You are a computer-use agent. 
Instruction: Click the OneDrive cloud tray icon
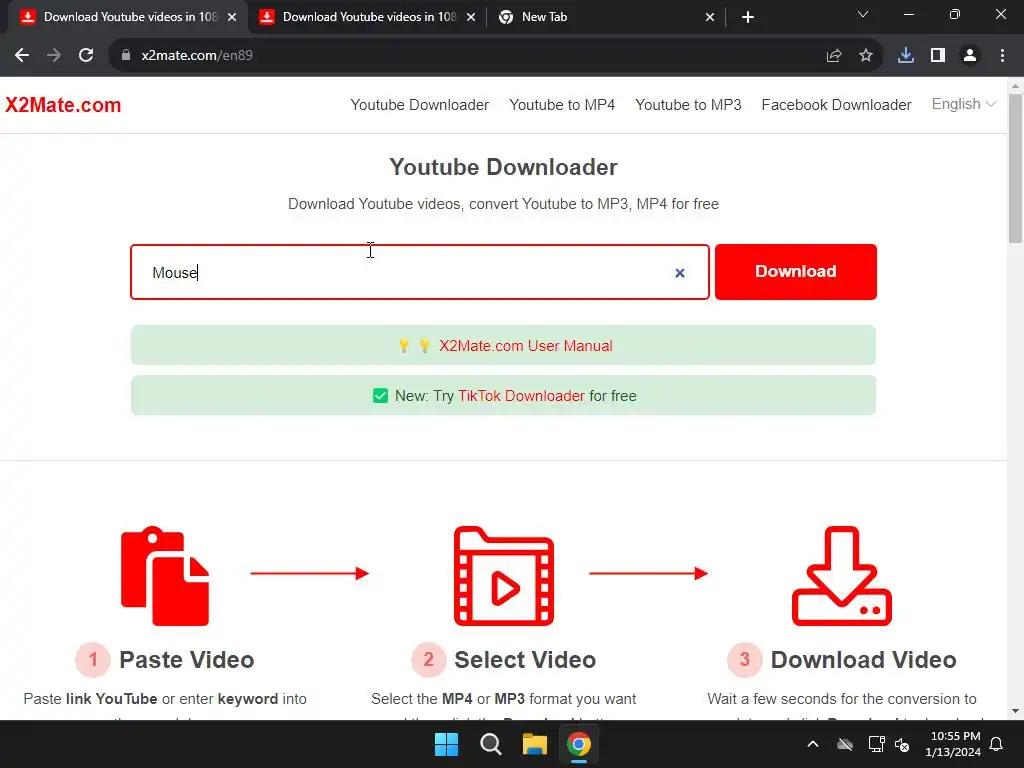(845, 744)
